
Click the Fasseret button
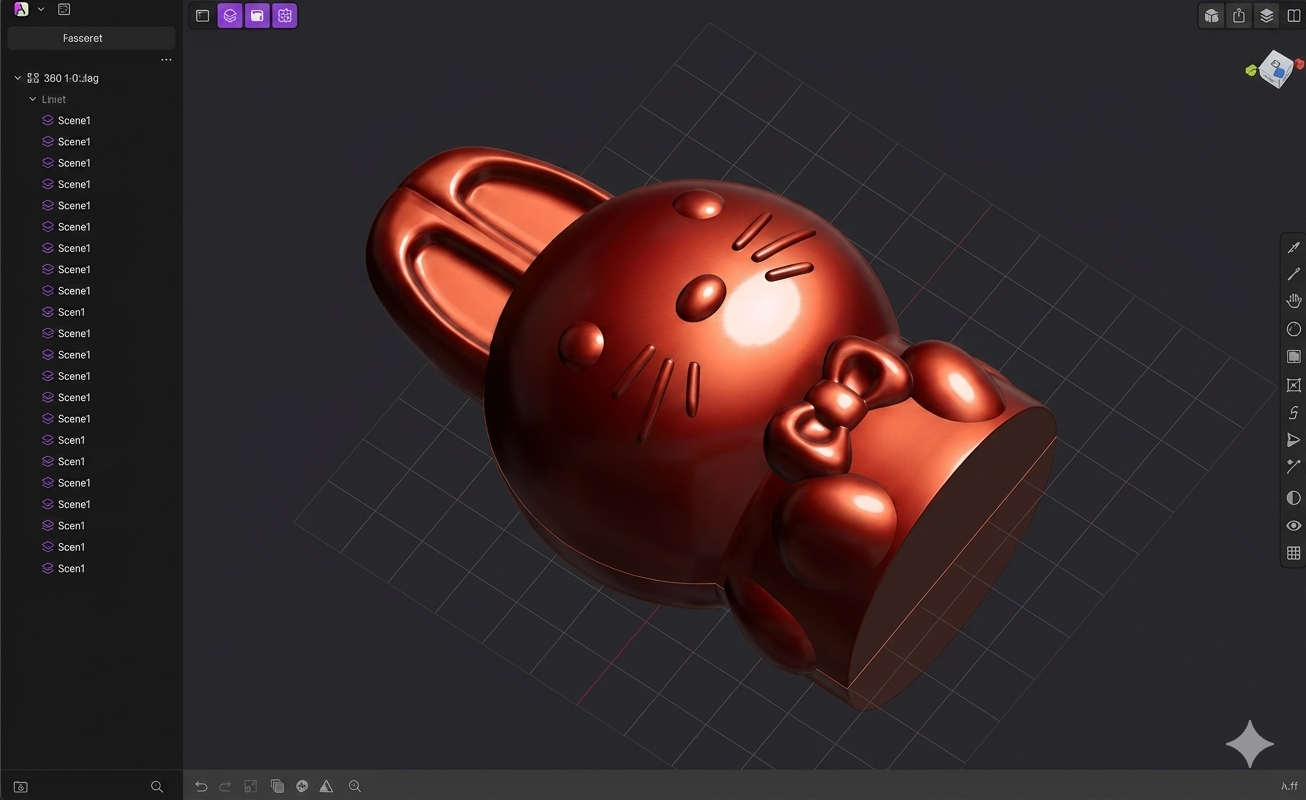(x=91, y=38)
